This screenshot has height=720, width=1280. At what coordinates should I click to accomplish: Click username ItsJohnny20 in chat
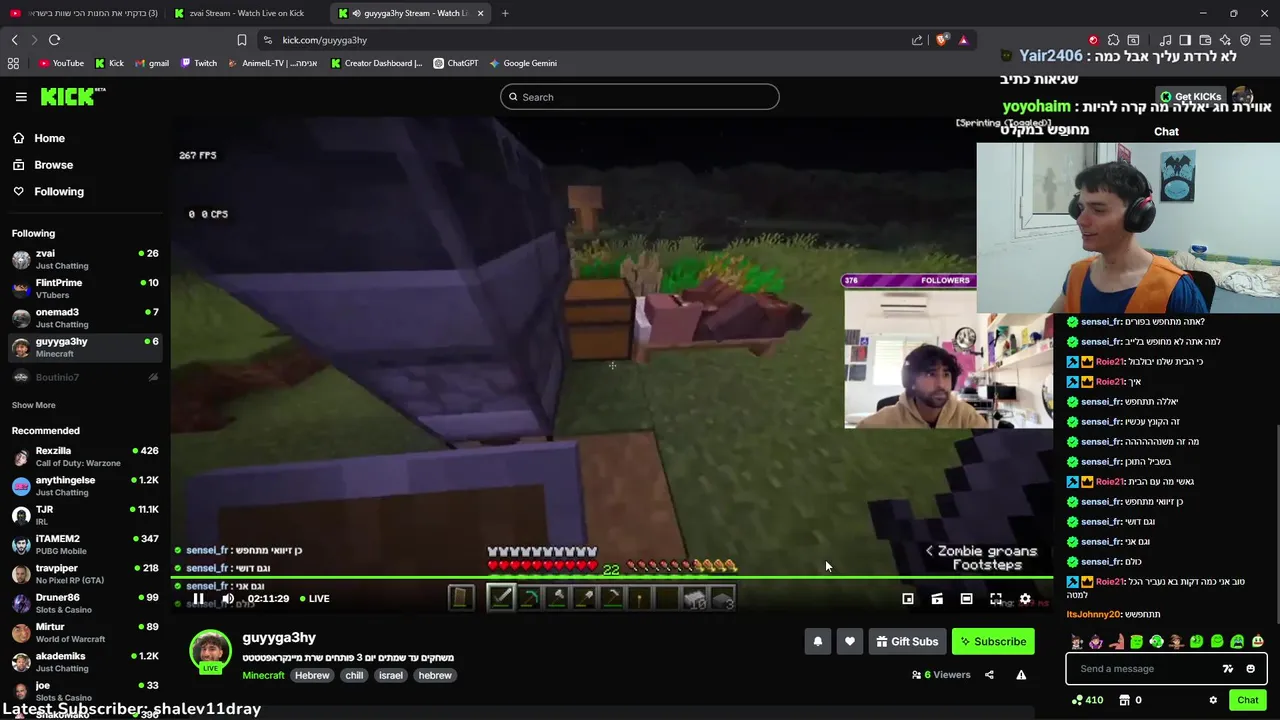[1093, 614]
